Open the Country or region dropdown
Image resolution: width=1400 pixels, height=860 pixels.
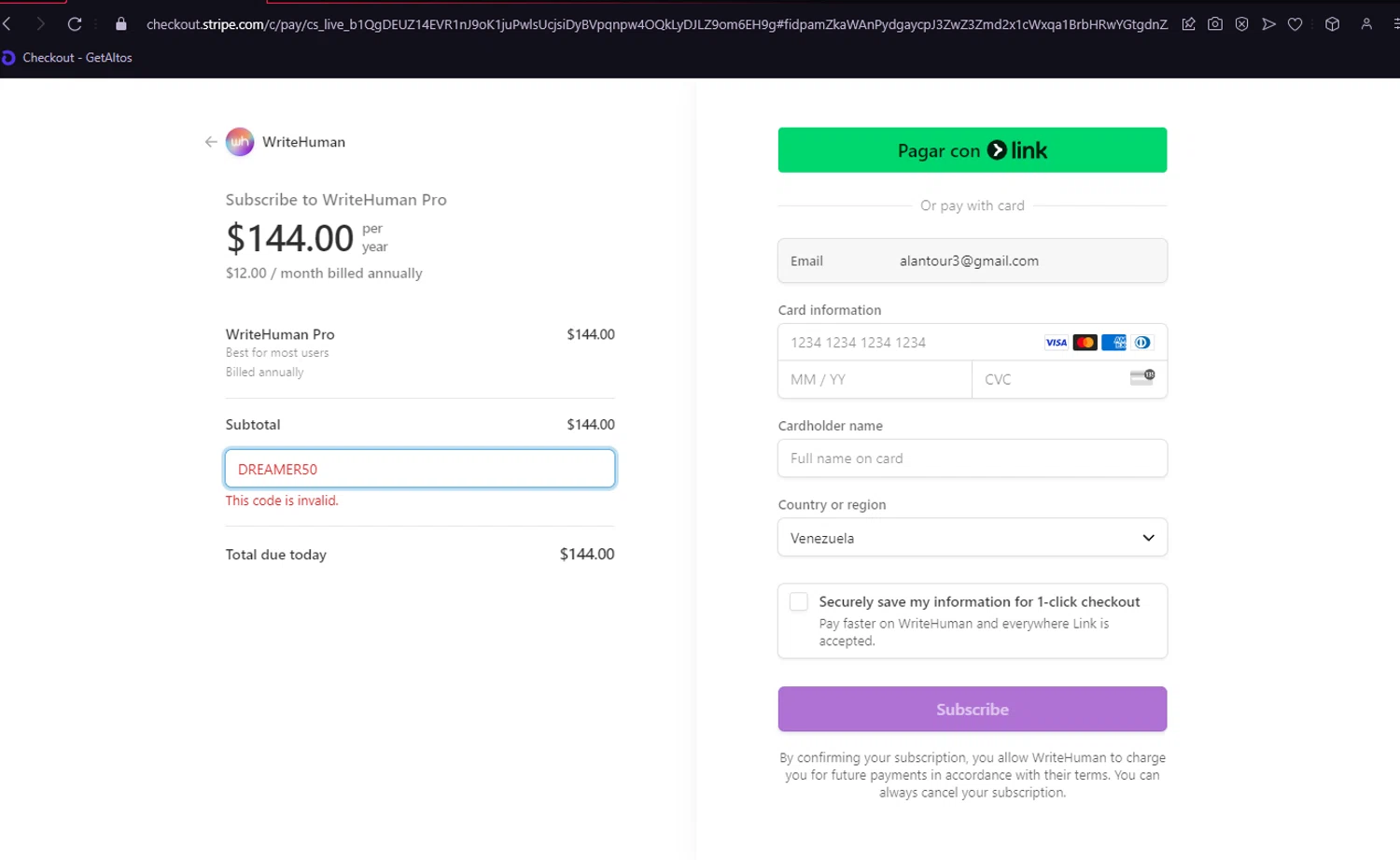(973, 538)
